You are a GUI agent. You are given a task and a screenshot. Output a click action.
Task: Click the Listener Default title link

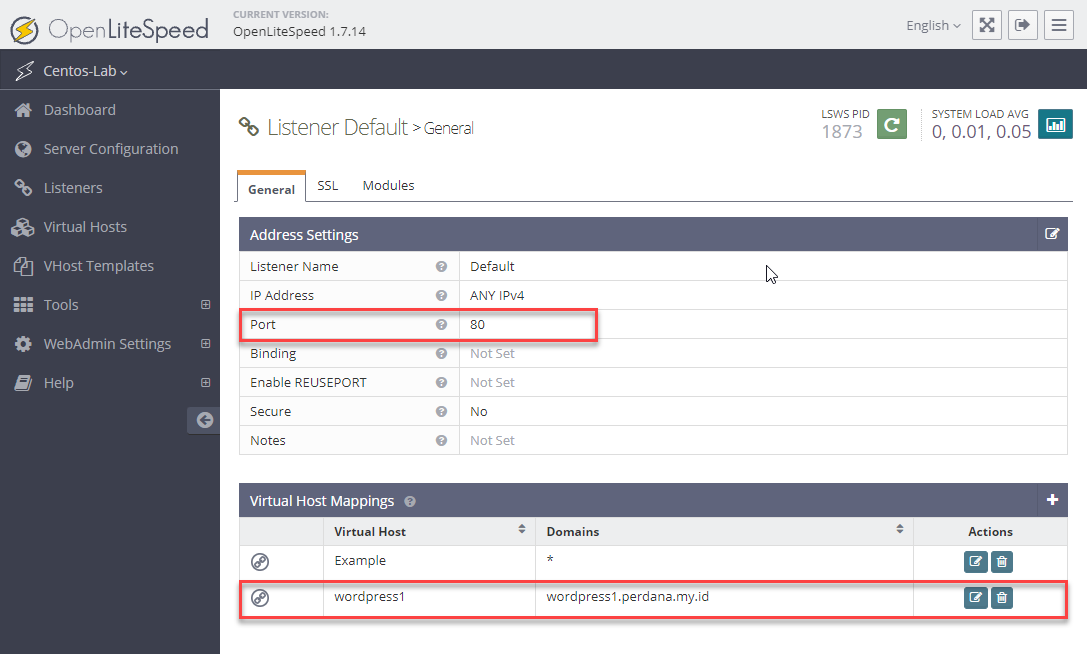338,128
